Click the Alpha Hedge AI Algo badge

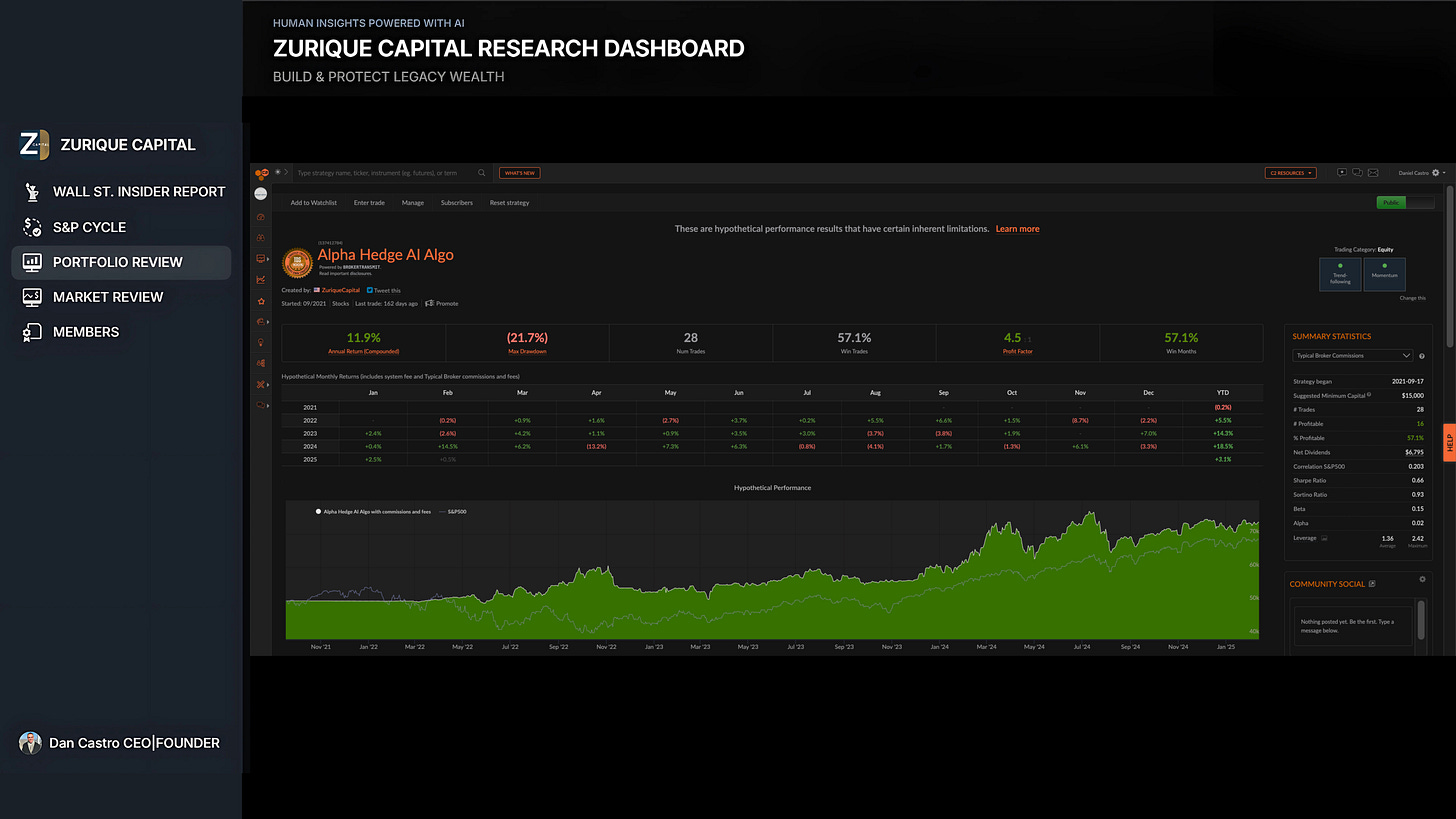(297, 263)
